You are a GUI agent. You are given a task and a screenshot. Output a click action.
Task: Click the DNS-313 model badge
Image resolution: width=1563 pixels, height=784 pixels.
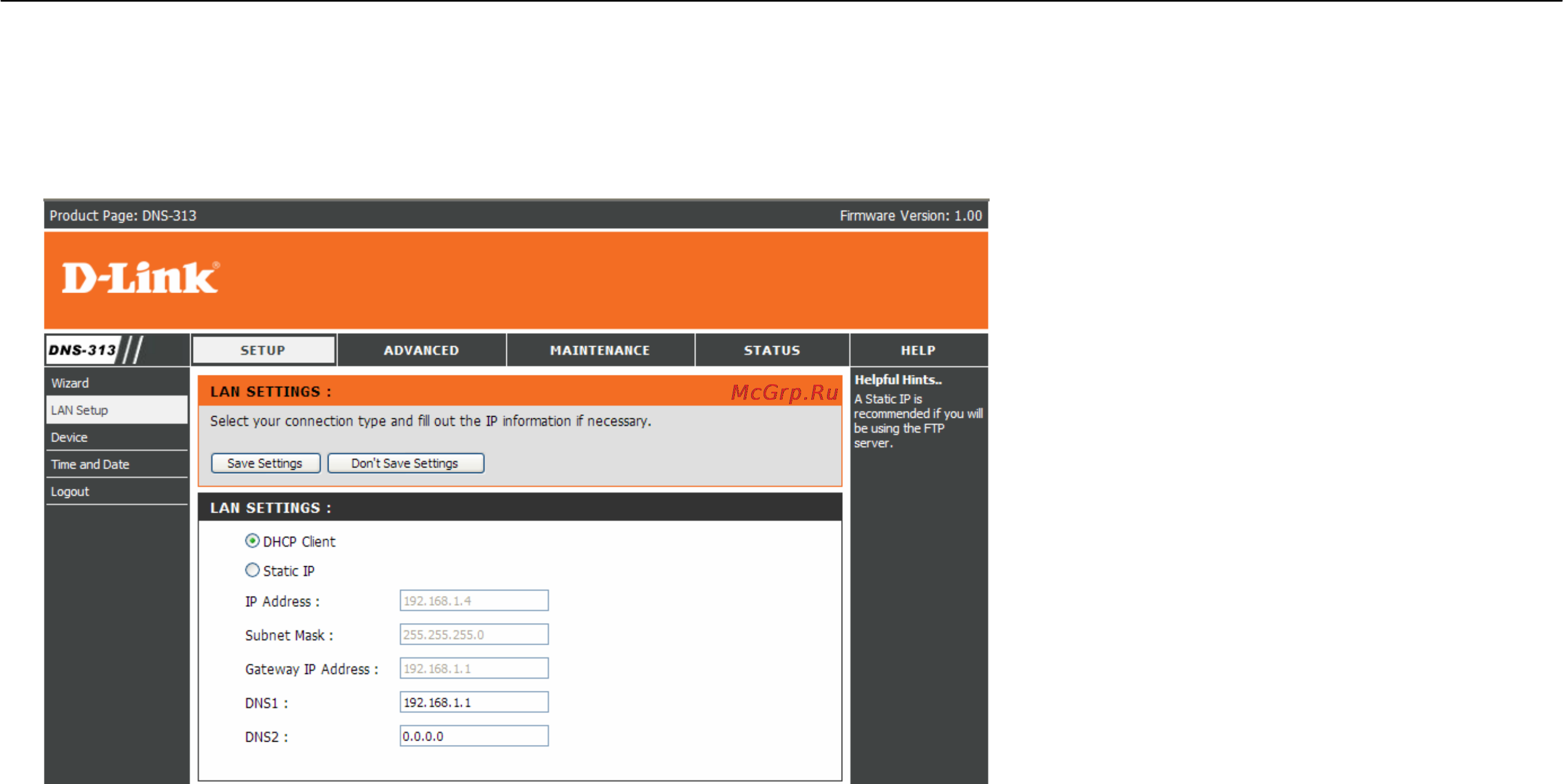pyautogui.click(x=82, y=350)
